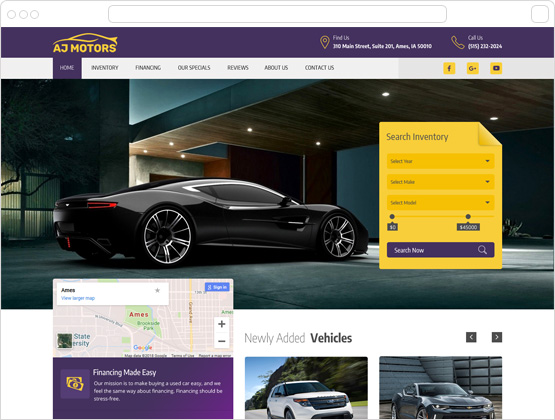This screenshot has height=420, width=555.
Task: Click the phone handset icon beside Call Us
Action: [458, 42]
